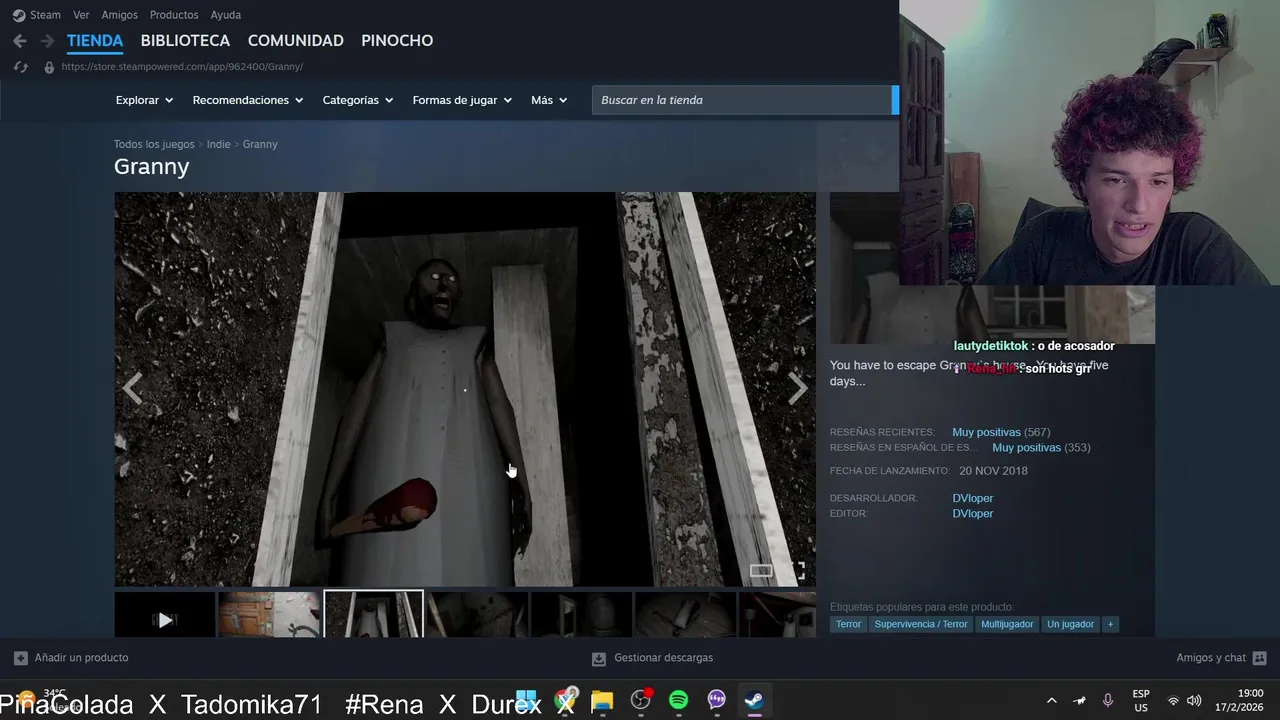The width and height of the screenshot is (1280, 720).
Task: Open the Ver menu
Action: point(81,15)
